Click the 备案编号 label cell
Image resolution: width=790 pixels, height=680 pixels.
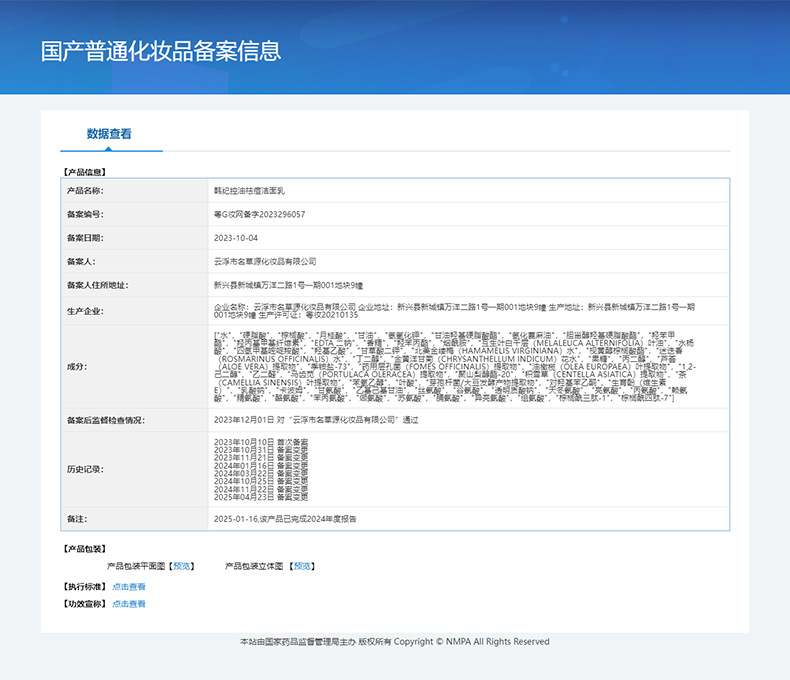[x=135, y=214]
